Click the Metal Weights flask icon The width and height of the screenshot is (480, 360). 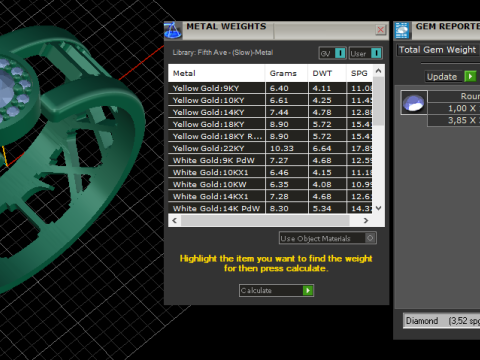point(173,31)
